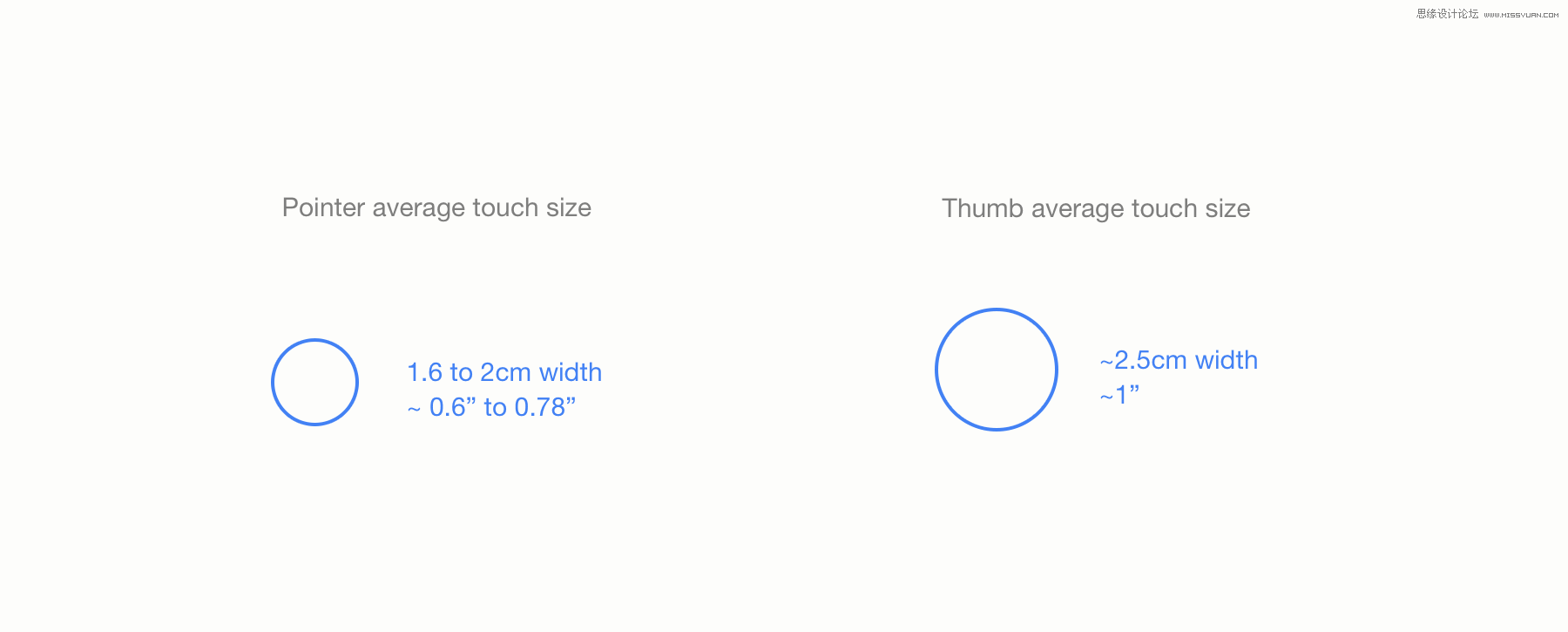Open the www.missyuan.com watermark link

[1521, 15]
